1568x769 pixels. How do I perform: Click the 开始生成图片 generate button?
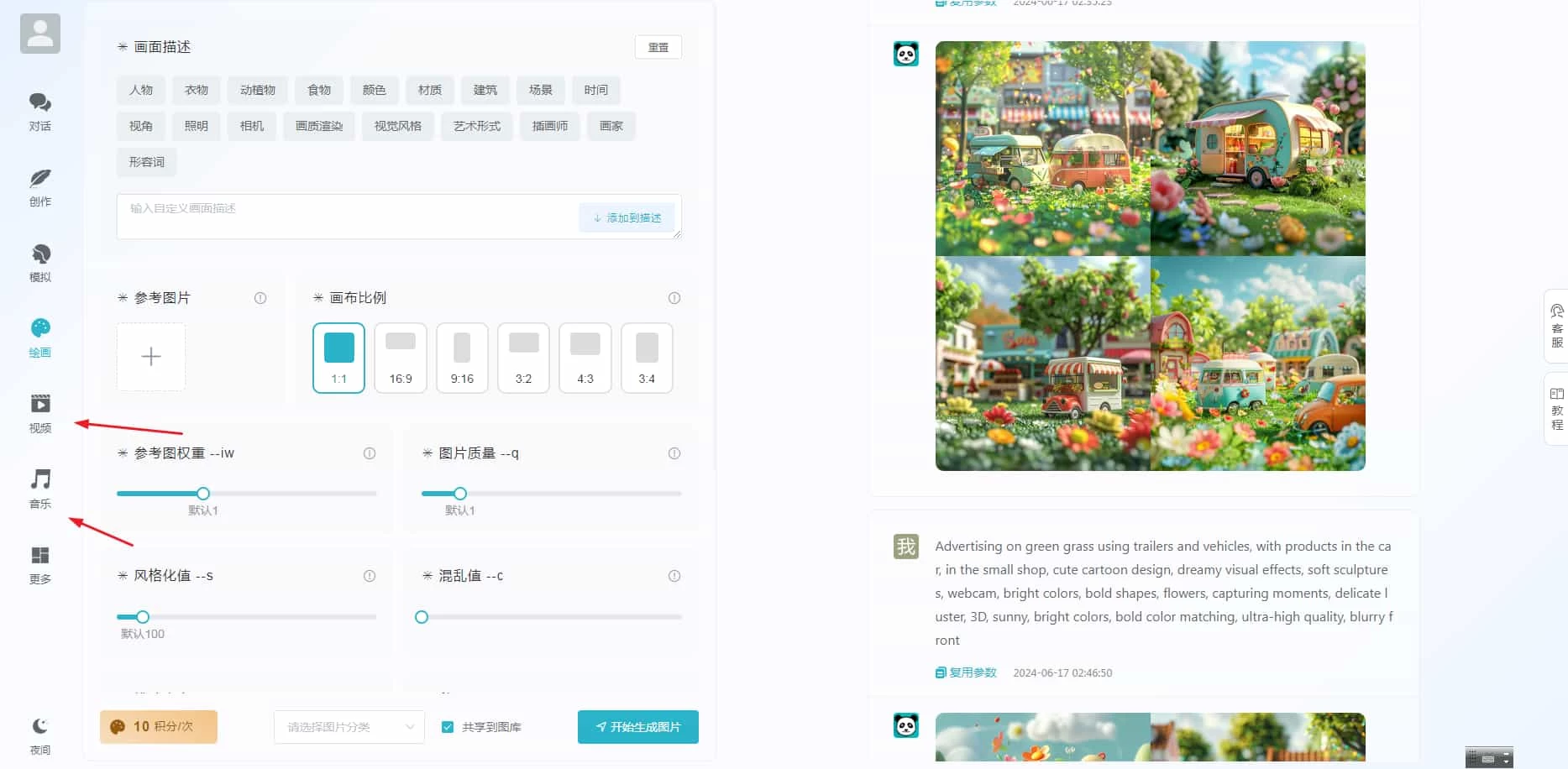tap(637, 727)
